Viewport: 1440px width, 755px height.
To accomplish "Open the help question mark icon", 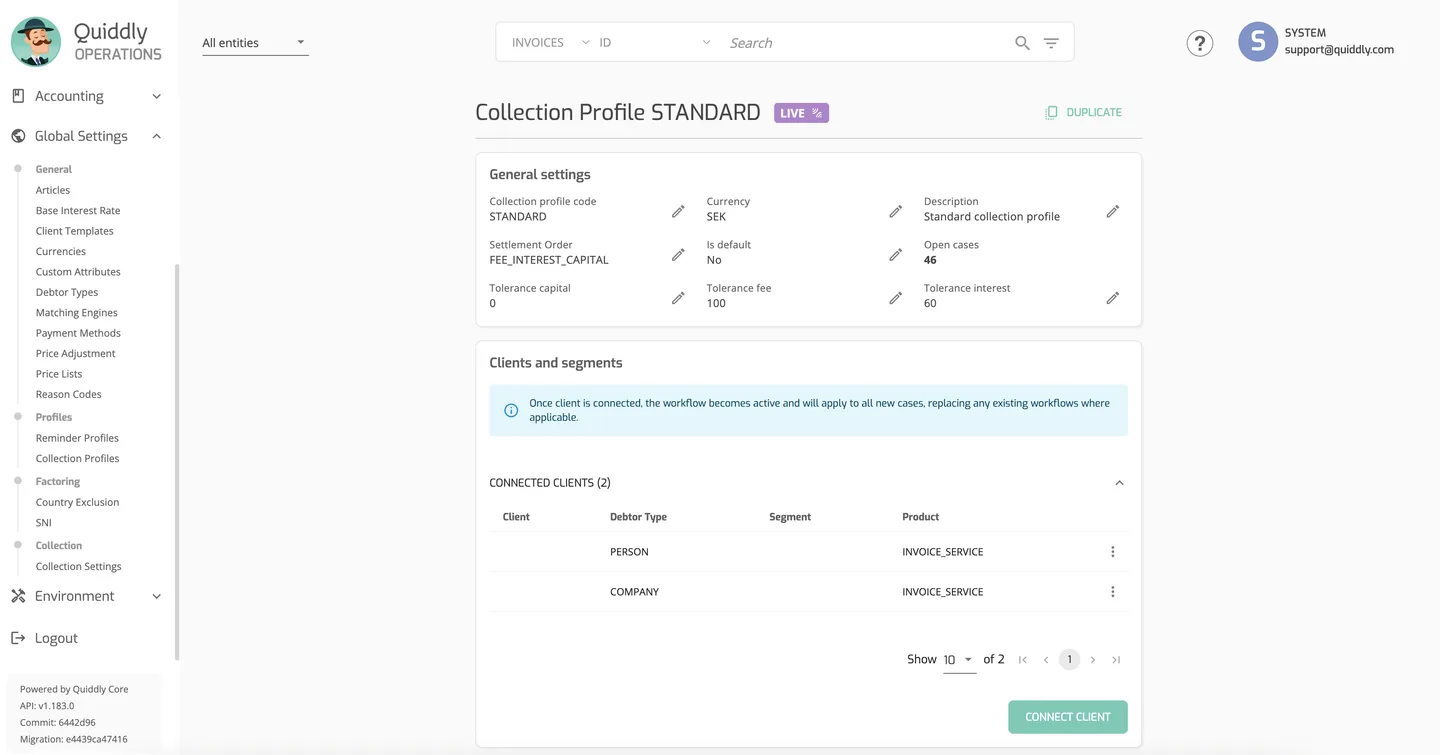I will 1199,43.
